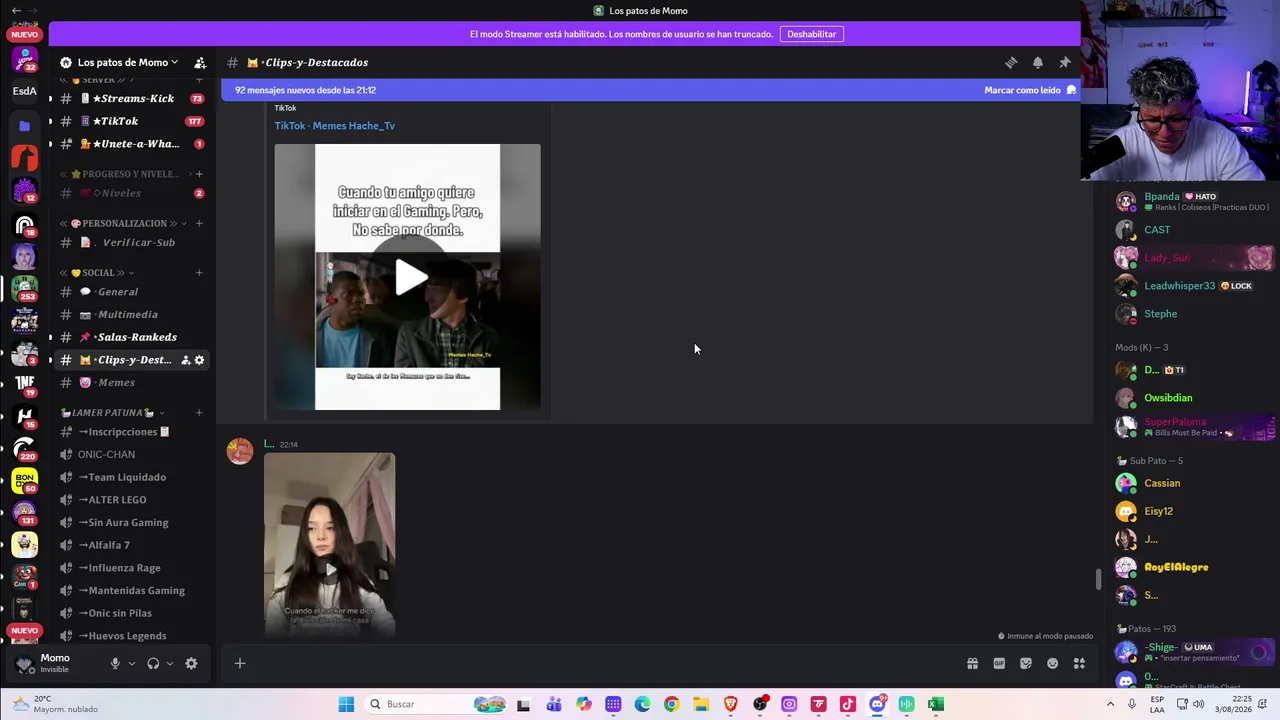Screen dimensions: 1280x720
Task: Open the emoji picker
Action: [1052, 663]
